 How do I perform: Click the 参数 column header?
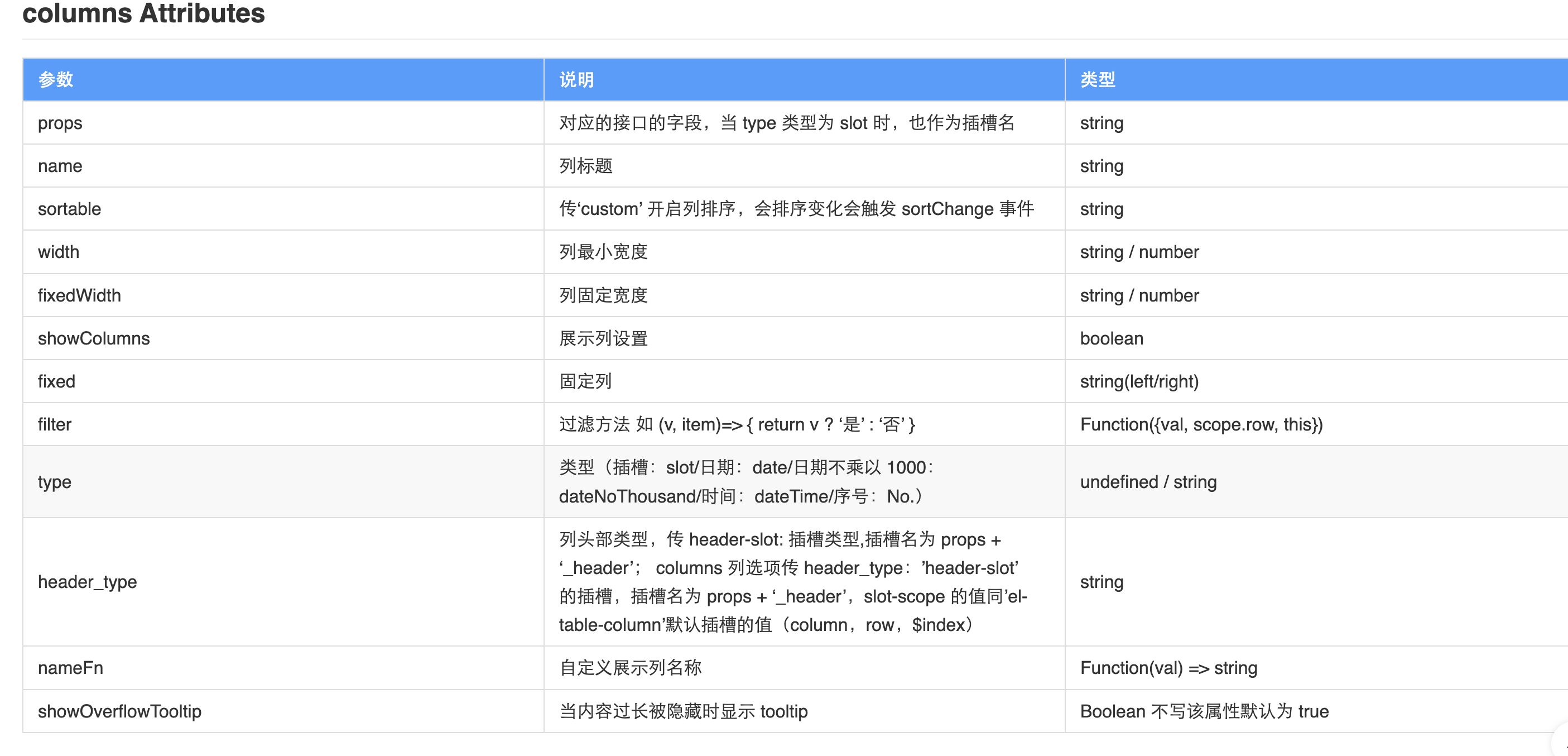283,80
